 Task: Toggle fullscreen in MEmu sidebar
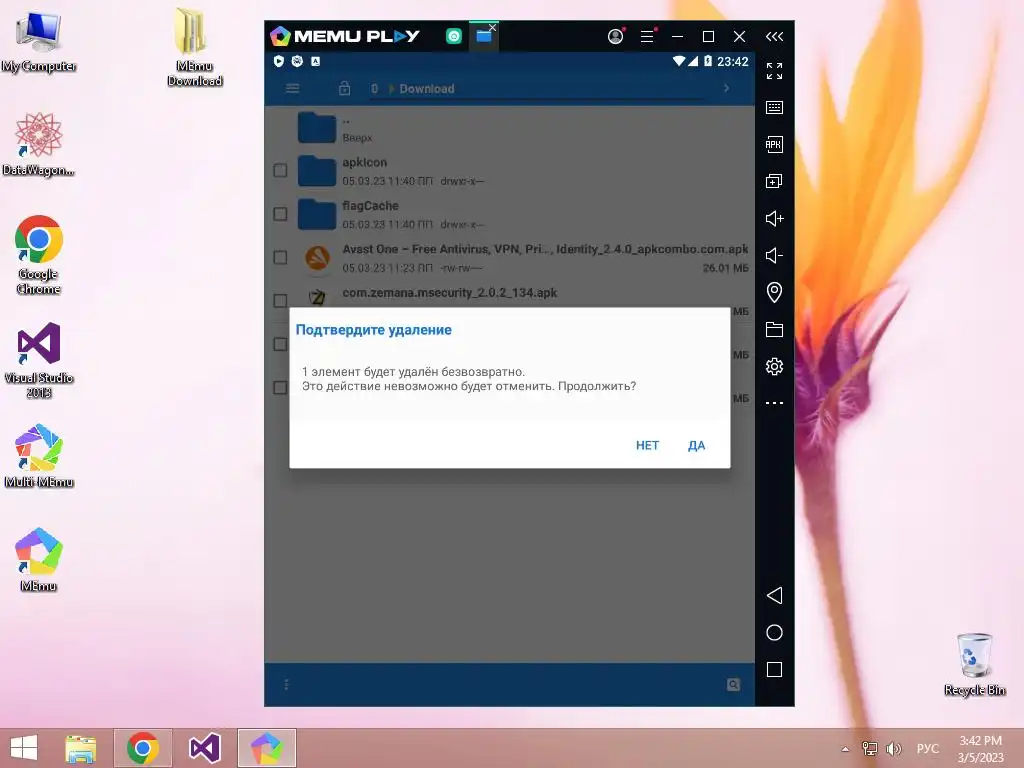tap(775, 71)
